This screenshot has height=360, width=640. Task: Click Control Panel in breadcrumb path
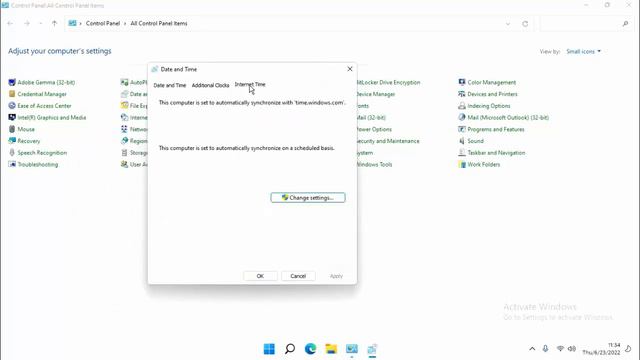(x=103, y=23)
